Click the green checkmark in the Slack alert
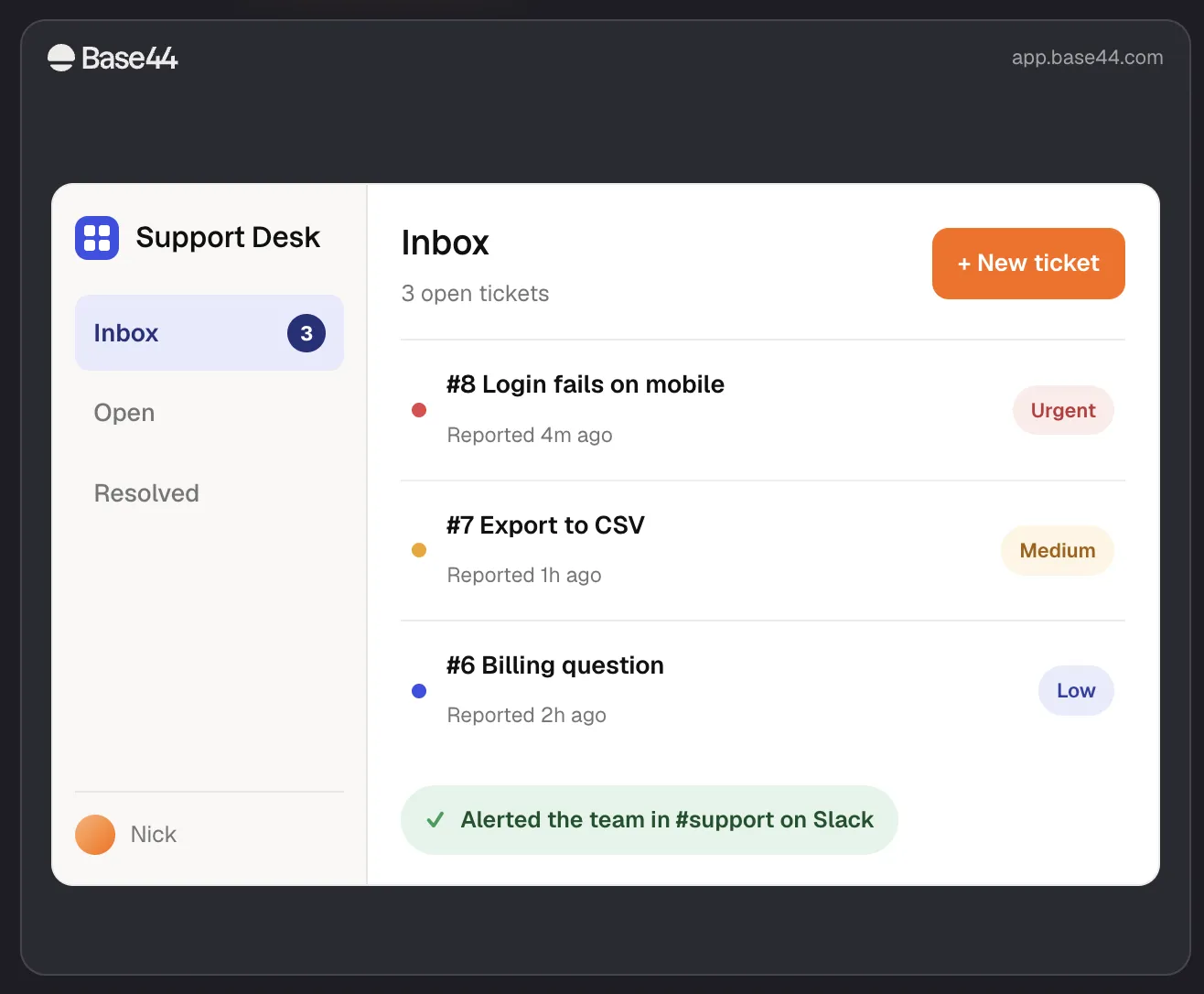This screenshot has width=1204, height=994. [435, 820]
